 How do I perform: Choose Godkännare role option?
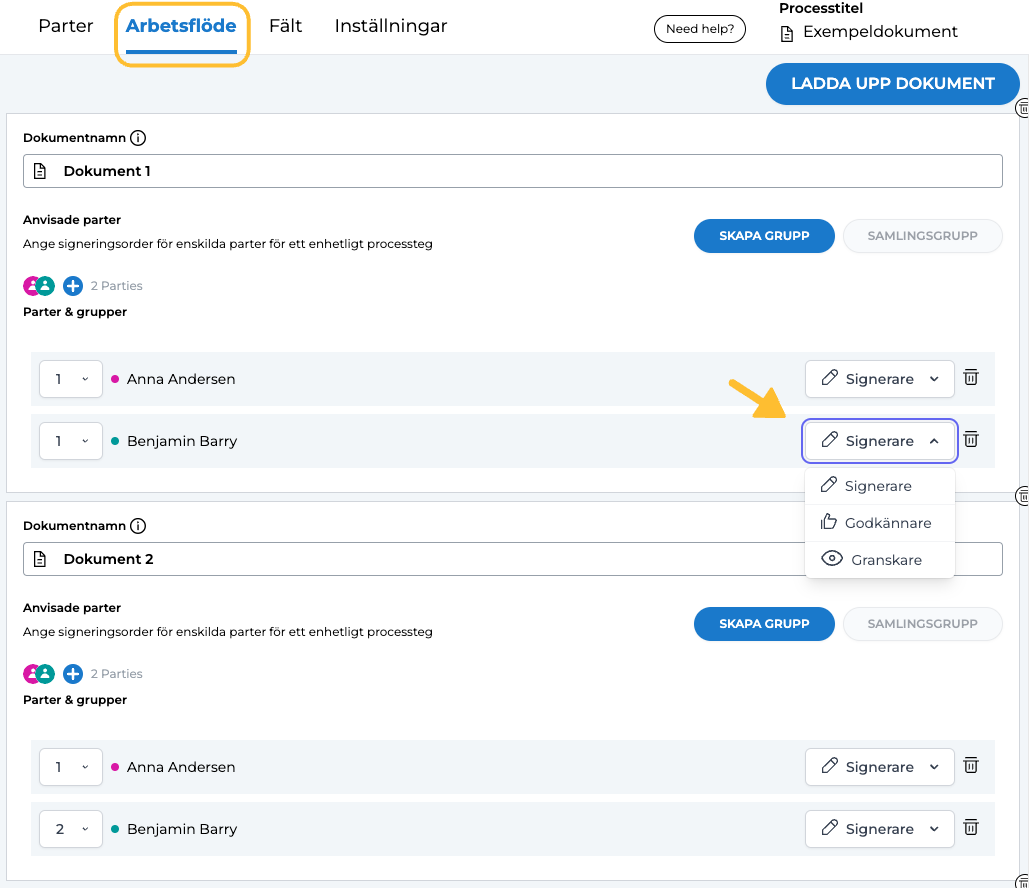[x=880, y=523]
